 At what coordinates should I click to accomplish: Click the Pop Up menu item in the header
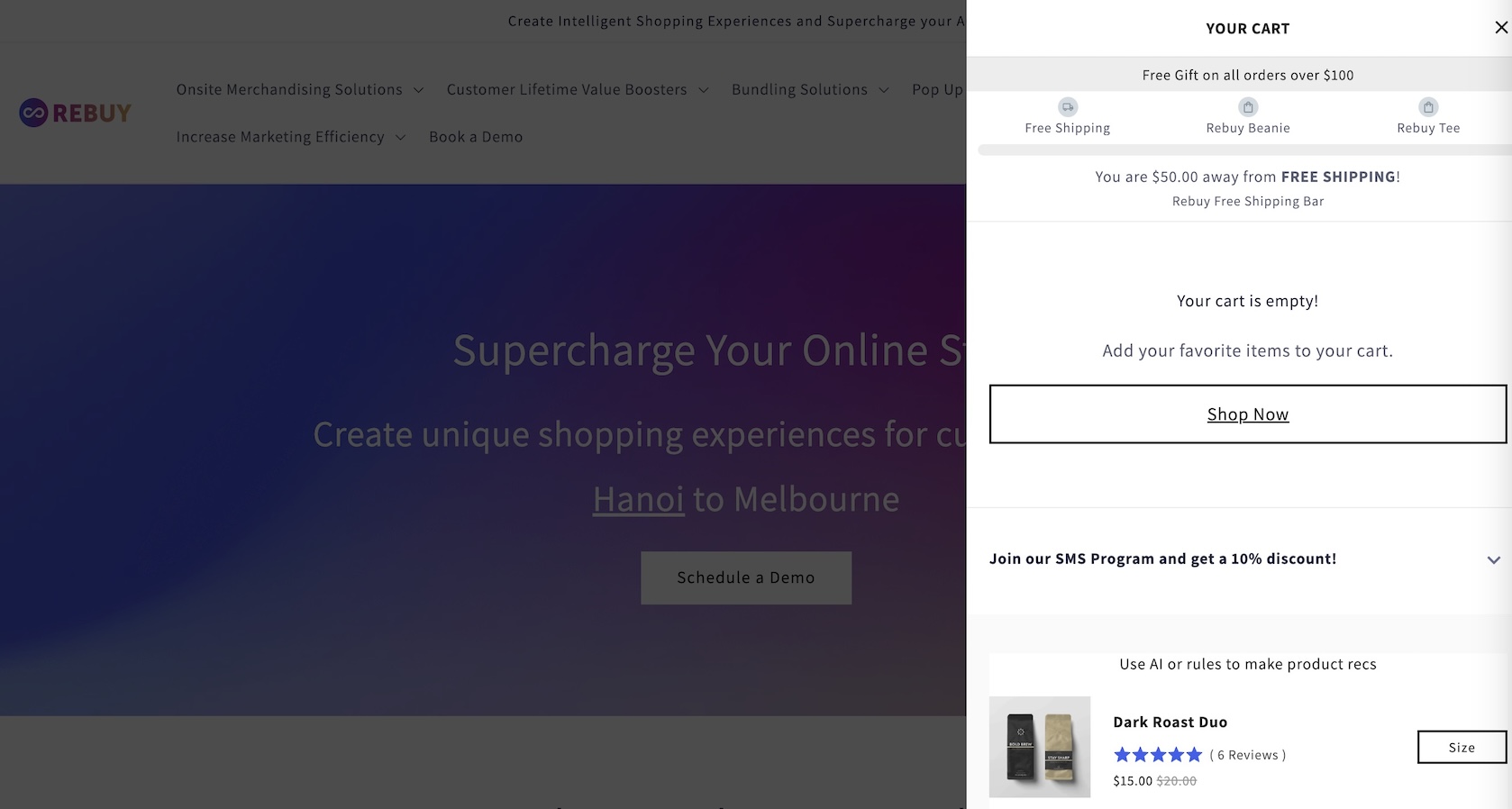coord(938,89)
